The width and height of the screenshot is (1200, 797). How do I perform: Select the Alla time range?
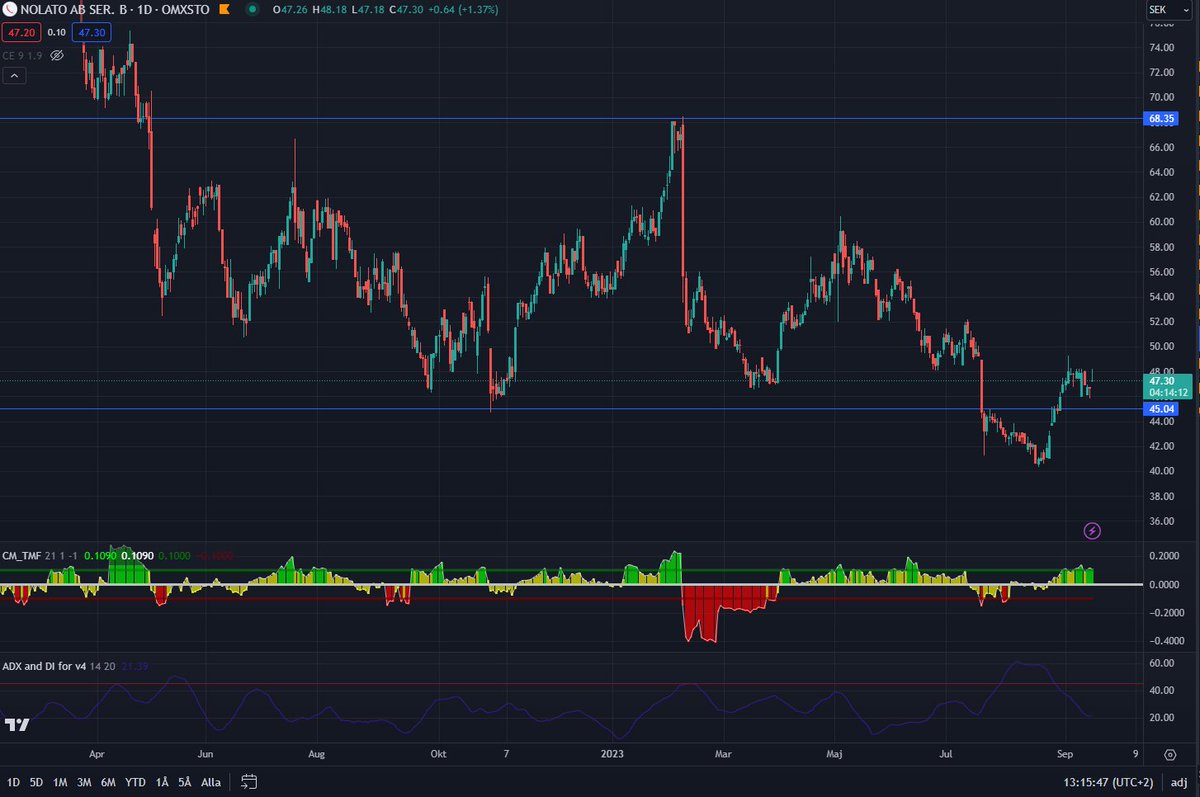pyautogui.click(x=211, y=781)
